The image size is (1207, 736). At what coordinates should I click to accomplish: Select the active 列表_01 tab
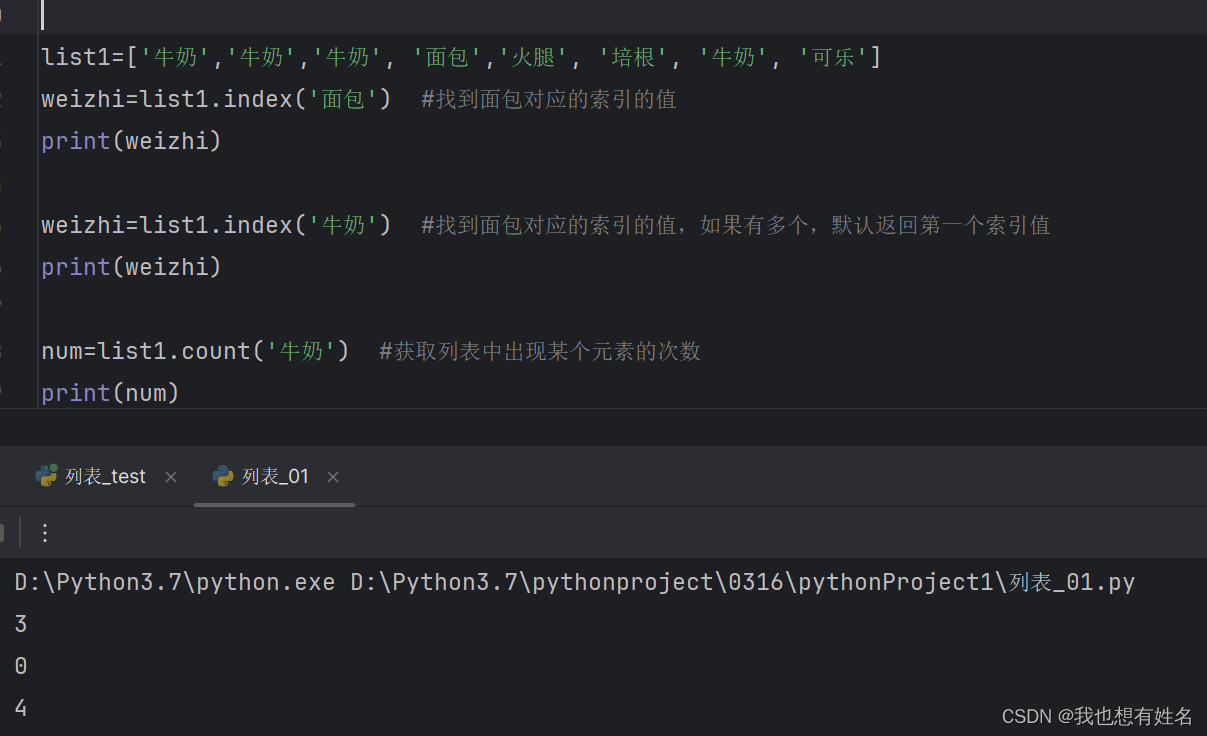click(x=274, y=476)
